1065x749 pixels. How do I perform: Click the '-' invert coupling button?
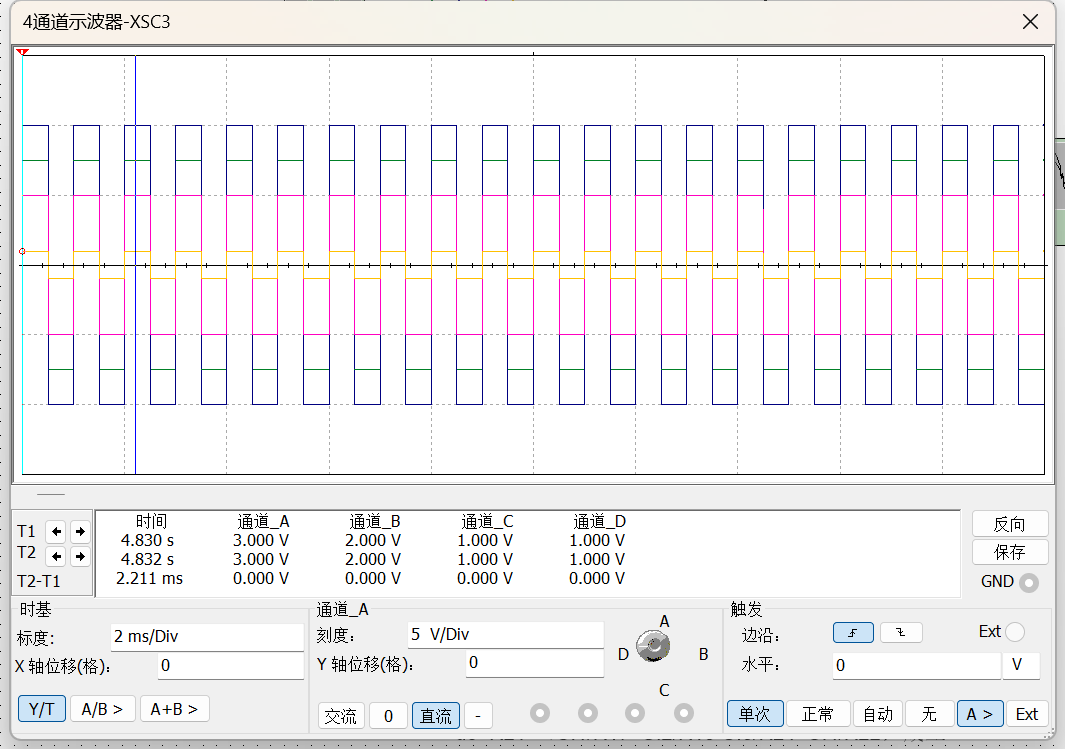[478, 716]
